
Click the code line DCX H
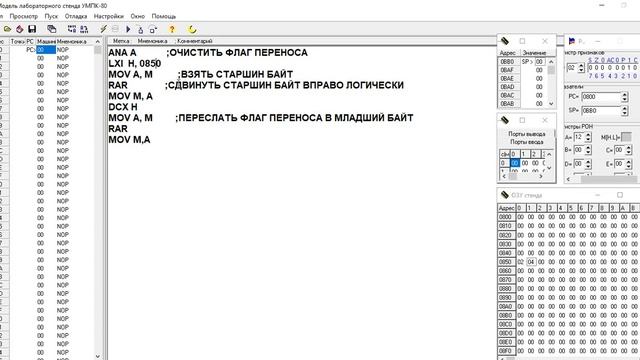click(x=123, y=107)
